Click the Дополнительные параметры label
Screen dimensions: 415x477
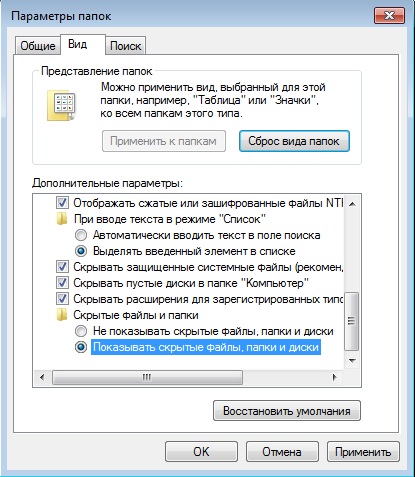[x=107, y=183]
